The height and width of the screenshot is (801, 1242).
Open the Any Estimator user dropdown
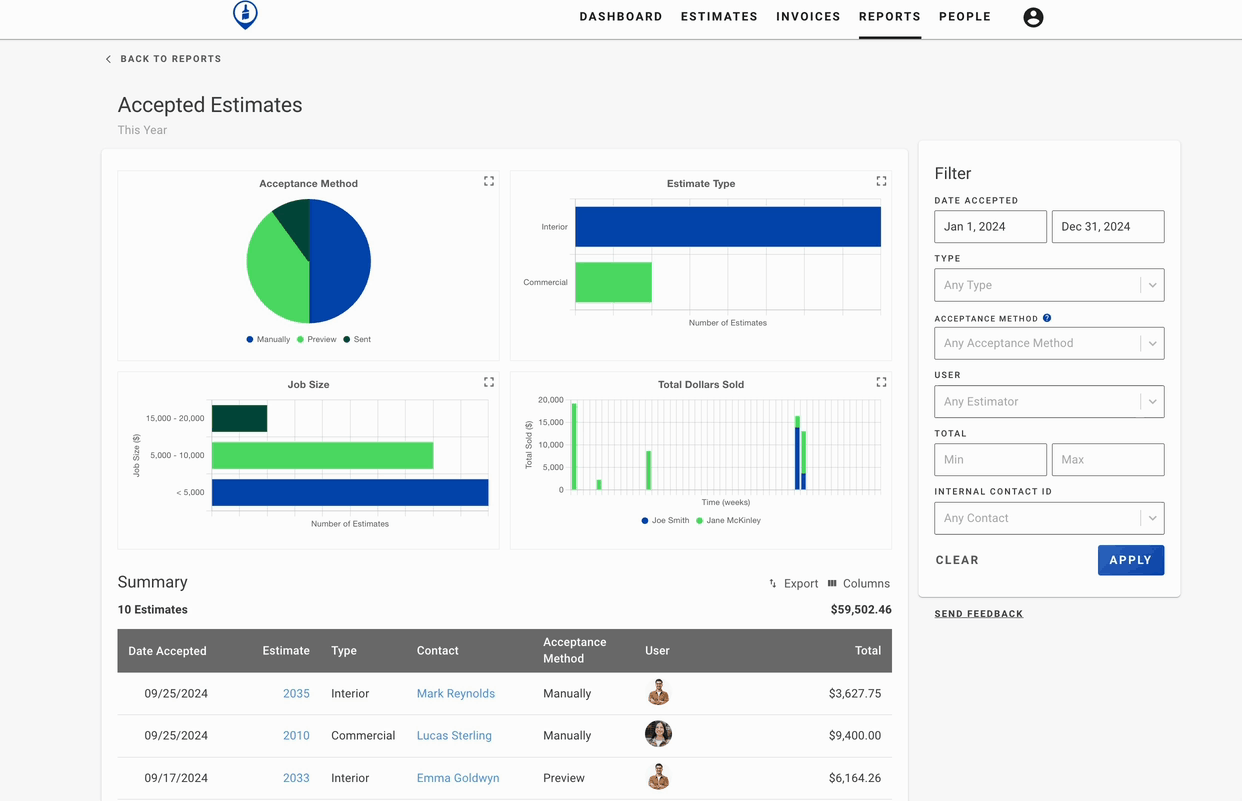pyautogui.click(x=1049, y=402)
